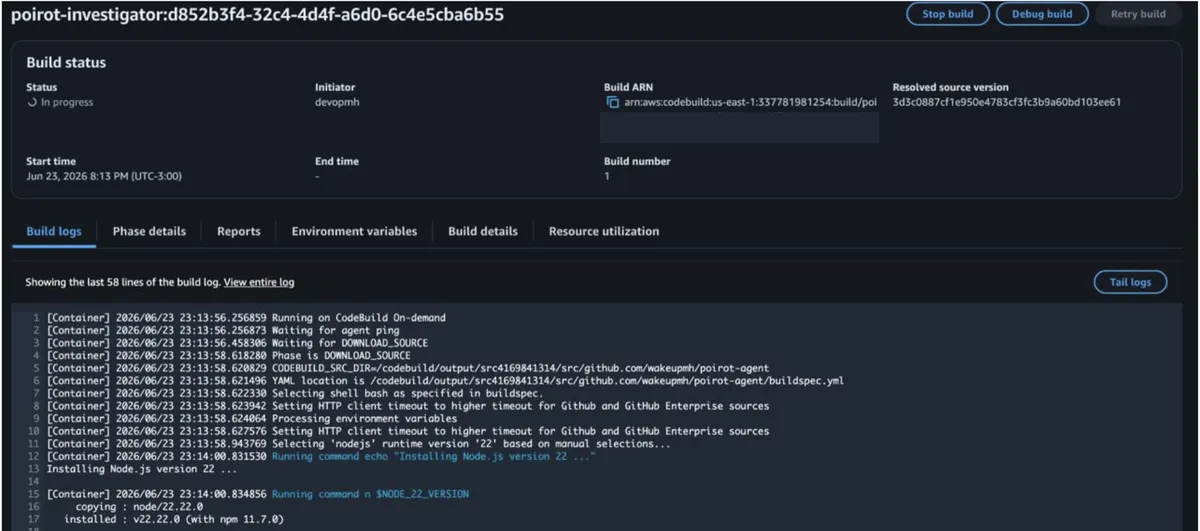This screenshot has height=531, width=1200.
Task: Switch to the Build details tab
Action: pos(483,231)
